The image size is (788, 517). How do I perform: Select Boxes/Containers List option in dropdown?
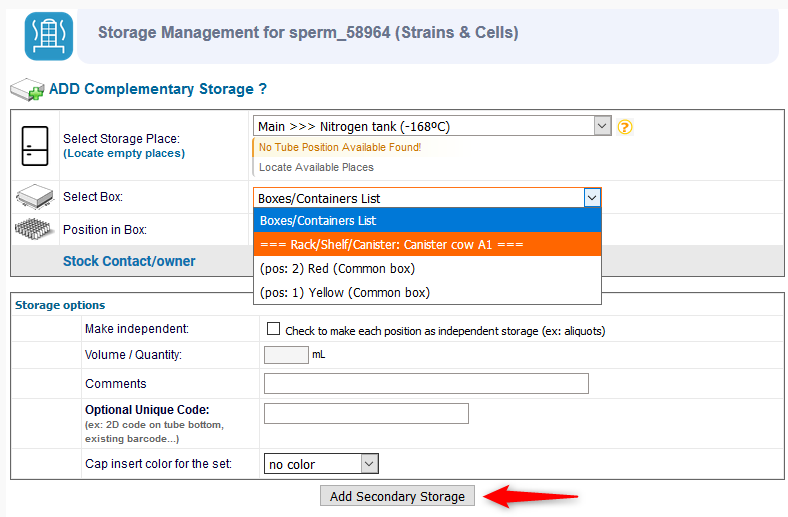click(x=427, y=221)
